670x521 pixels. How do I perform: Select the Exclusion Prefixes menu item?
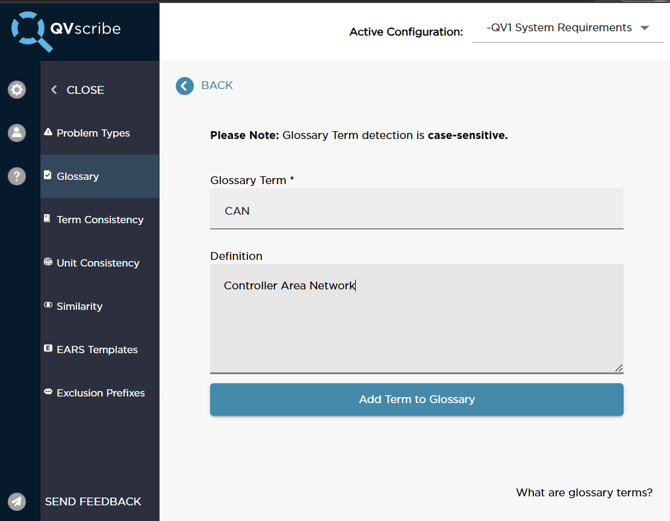pos(100,393)
